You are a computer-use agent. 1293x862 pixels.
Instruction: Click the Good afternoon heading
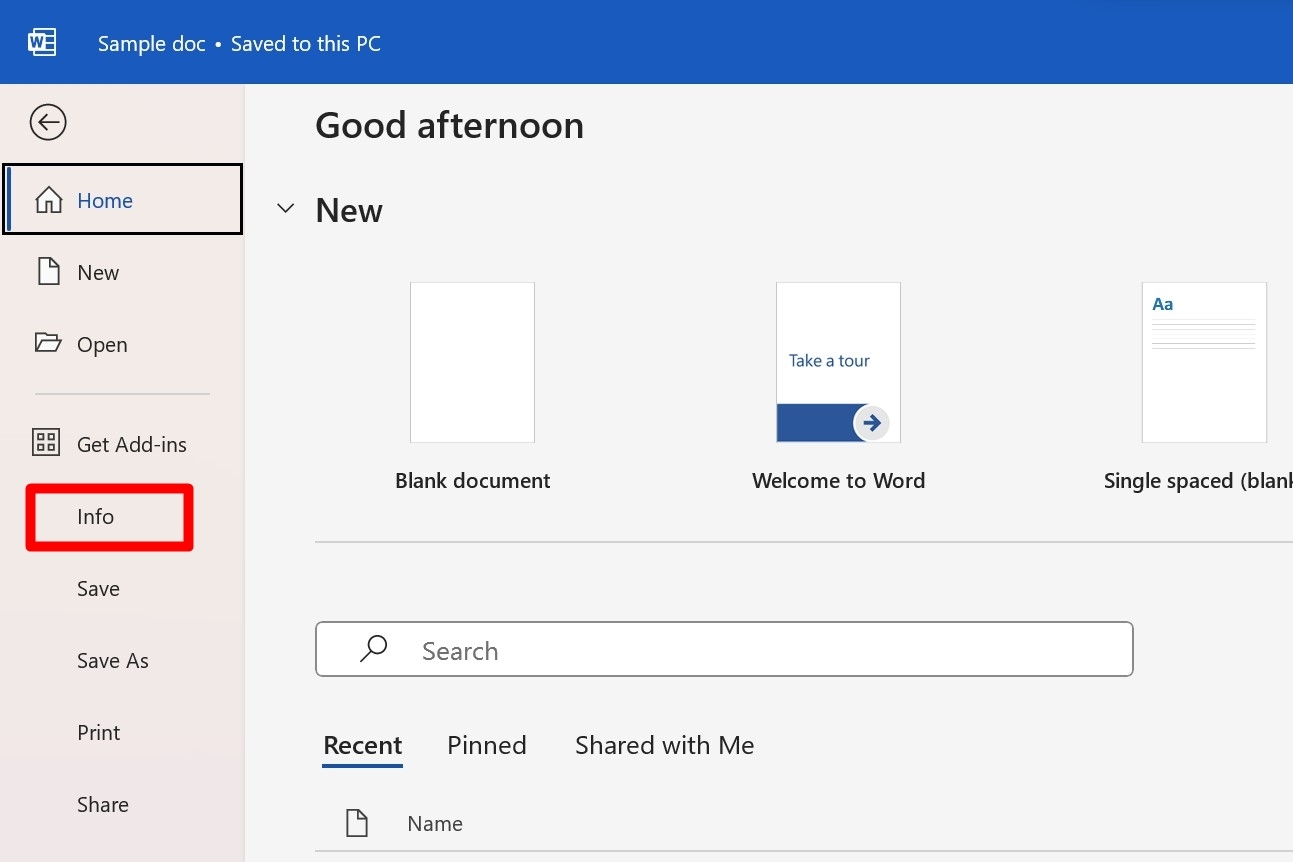[x=450, y=126]
